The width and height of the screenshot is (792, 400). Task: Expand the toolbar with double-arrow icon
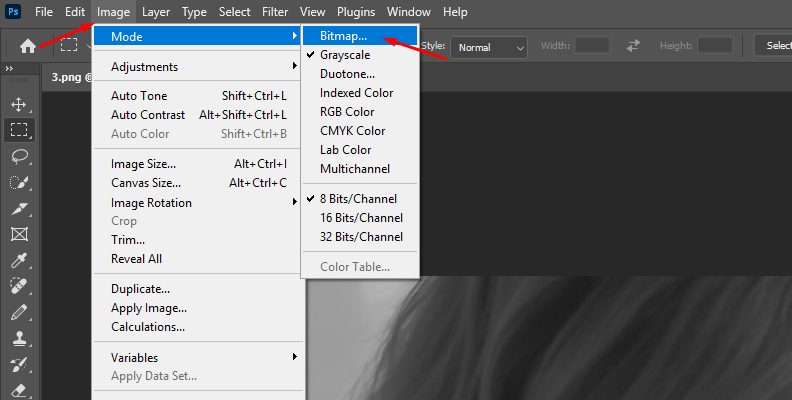[9, 68]
